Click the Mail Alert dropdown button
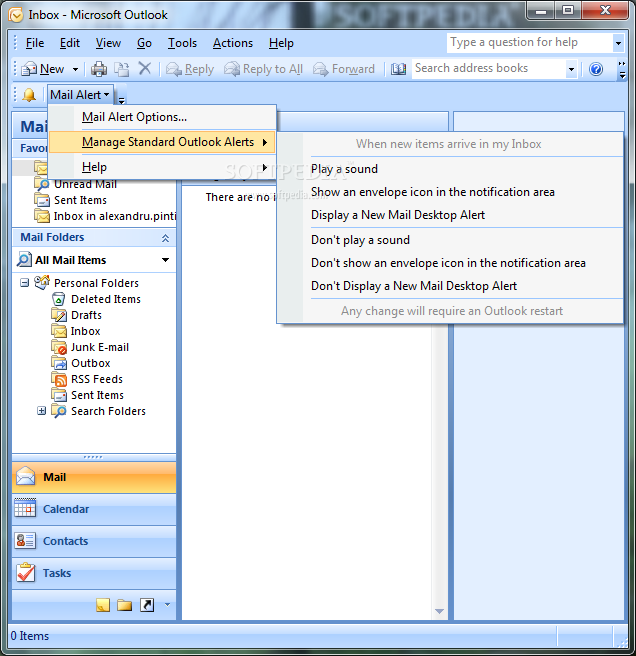This screenshot has width=636, height=656. [80, 95]
